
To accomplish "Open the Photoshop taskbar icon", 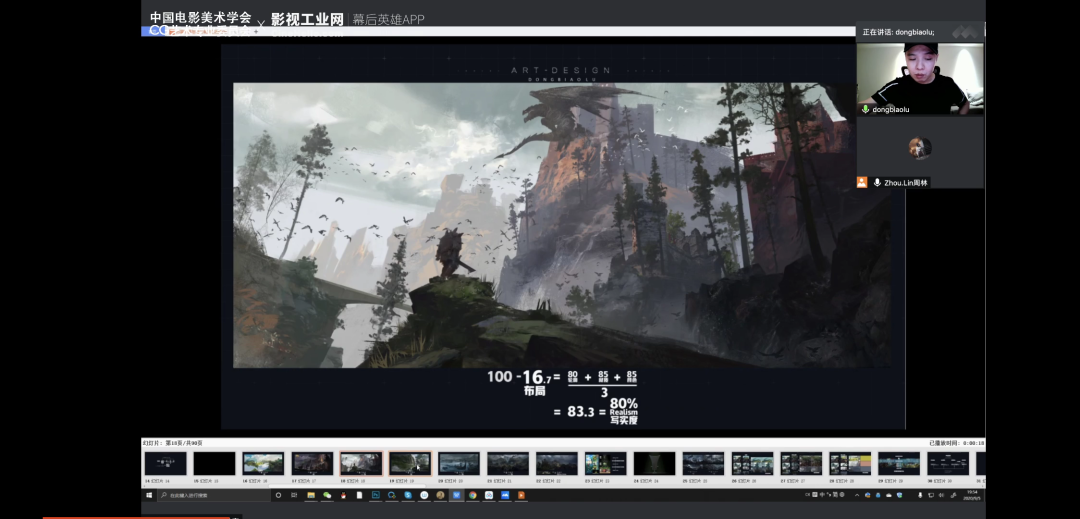I will point(376,495).
